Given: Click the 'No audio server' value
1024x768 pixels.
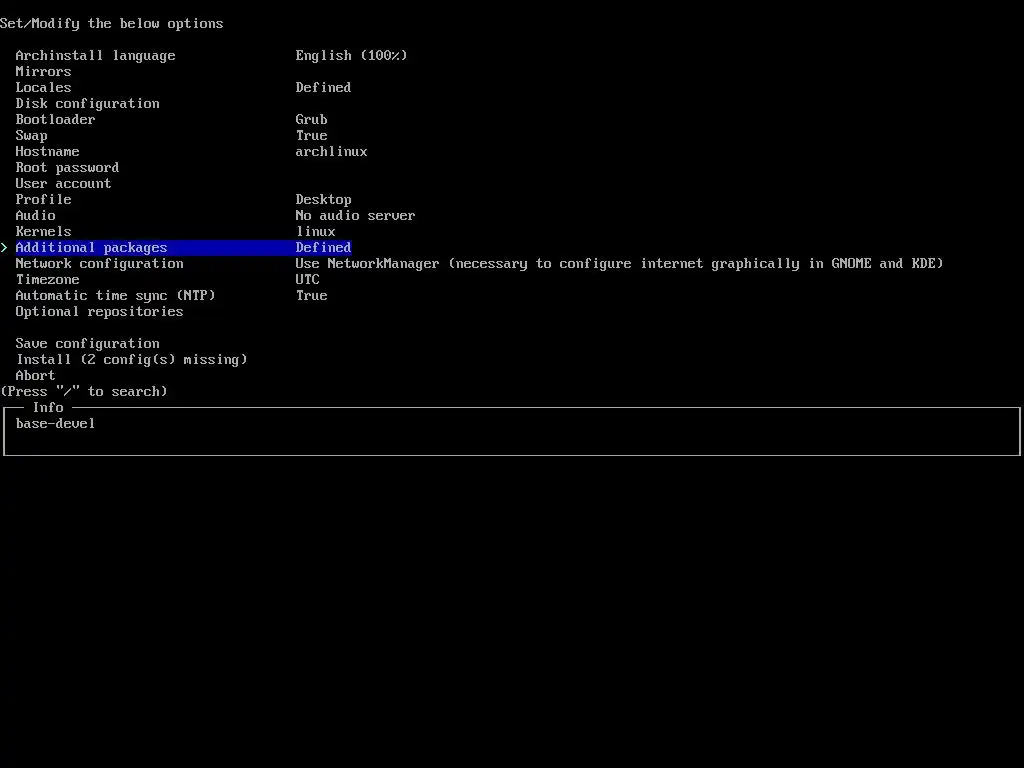Looking at the screenshot, I should 355,216.
